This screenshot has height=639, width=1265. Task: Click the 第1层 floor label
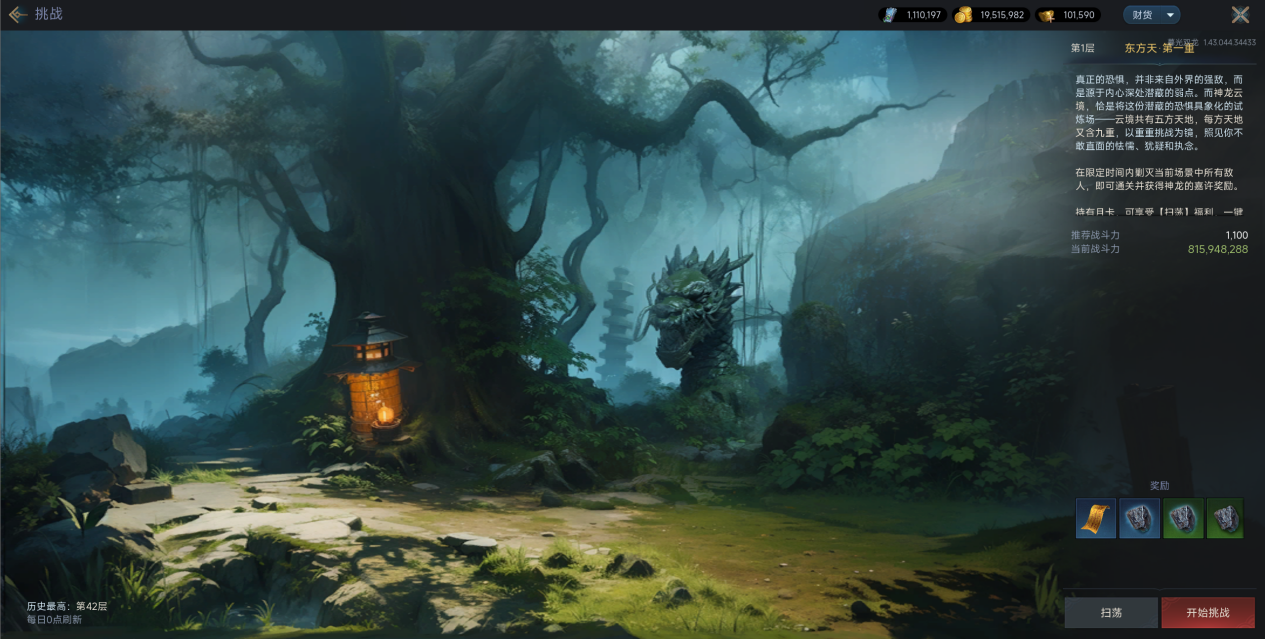[1083, 48]
